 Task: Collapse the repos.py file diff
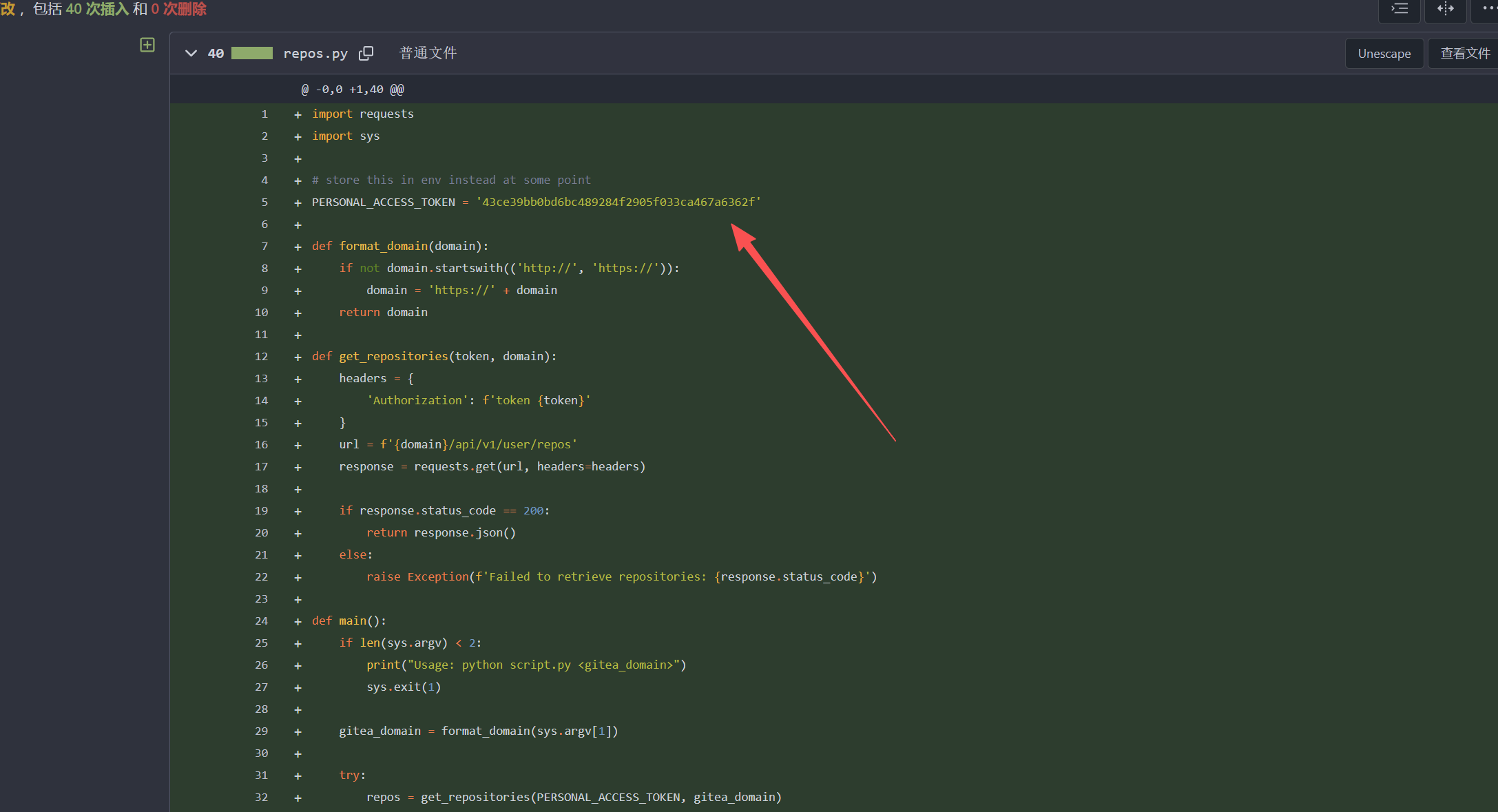tap(191, 53)
